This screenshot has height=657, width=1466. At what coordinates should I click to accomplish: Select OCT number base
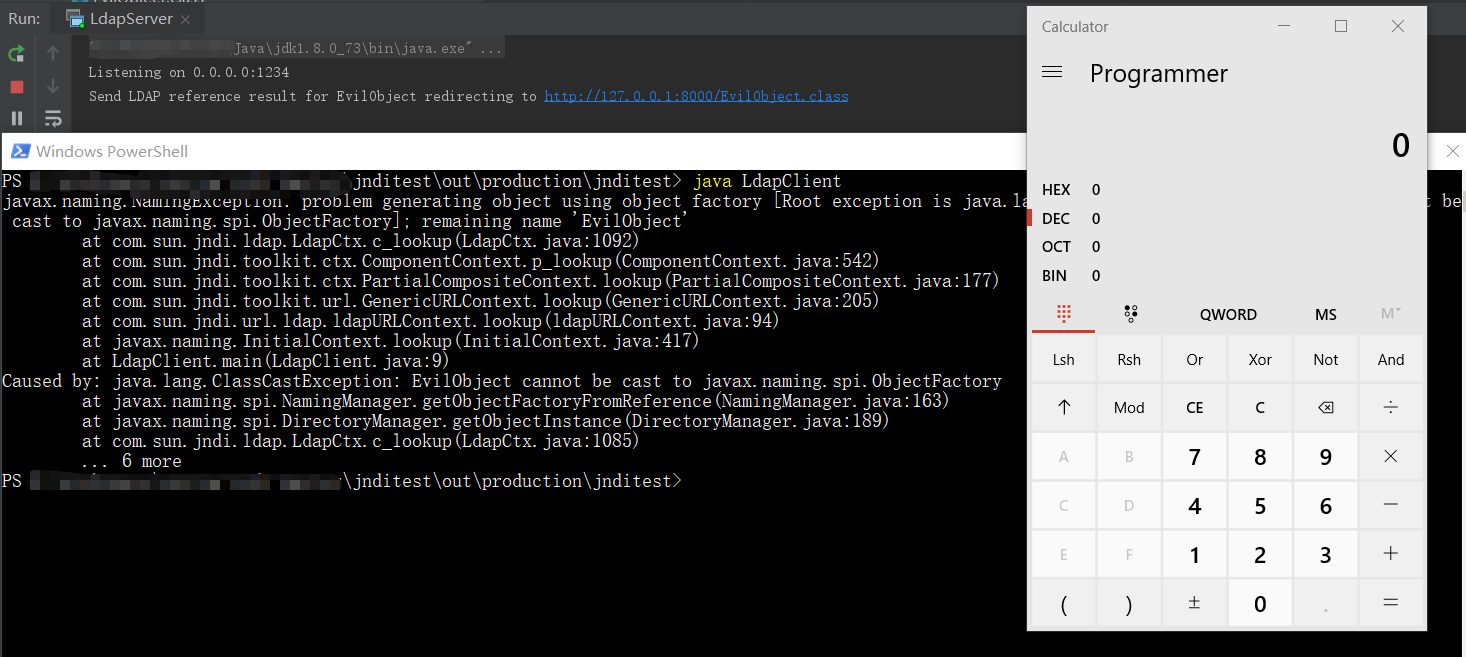(1056, 247)
